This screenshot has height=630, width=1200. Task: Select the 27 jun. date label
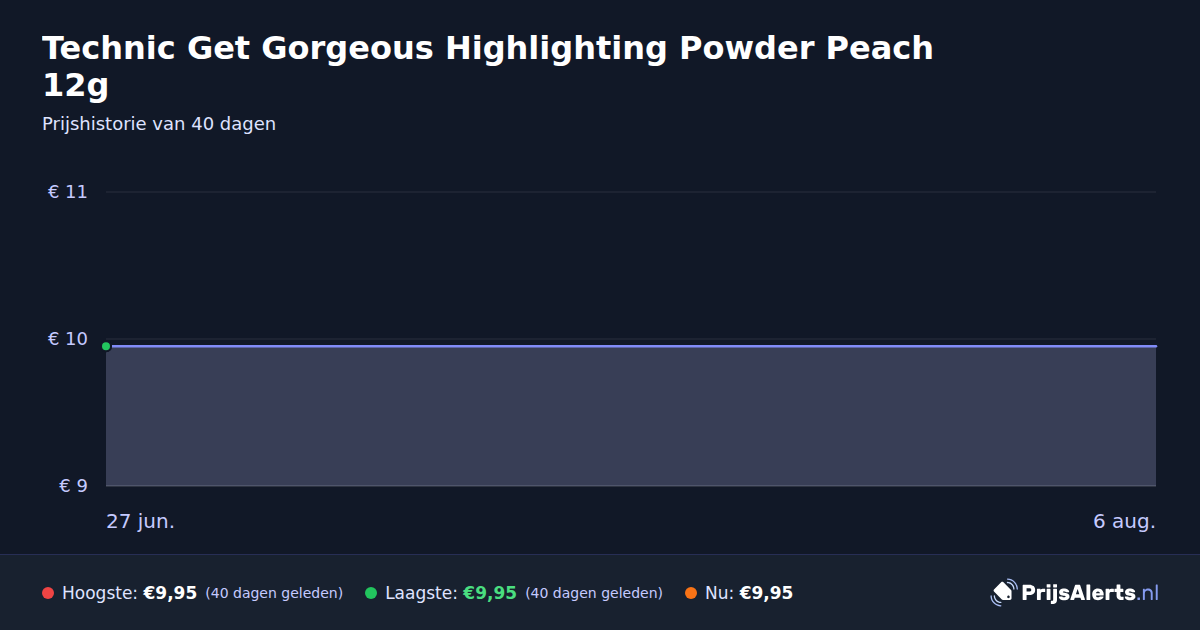(141, 522)
